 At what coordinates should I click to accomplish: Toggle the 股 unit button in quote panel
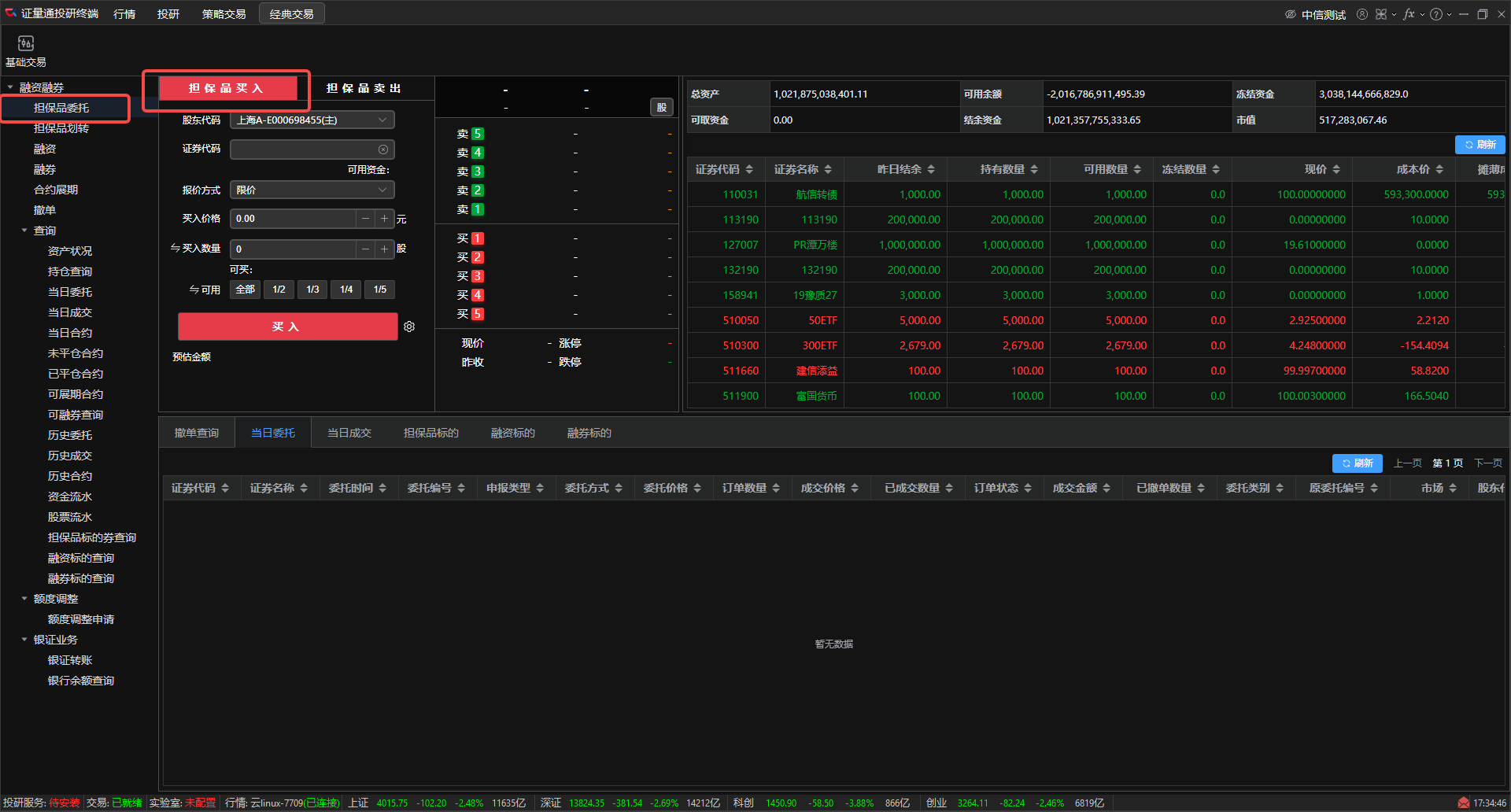pos(661,108)
